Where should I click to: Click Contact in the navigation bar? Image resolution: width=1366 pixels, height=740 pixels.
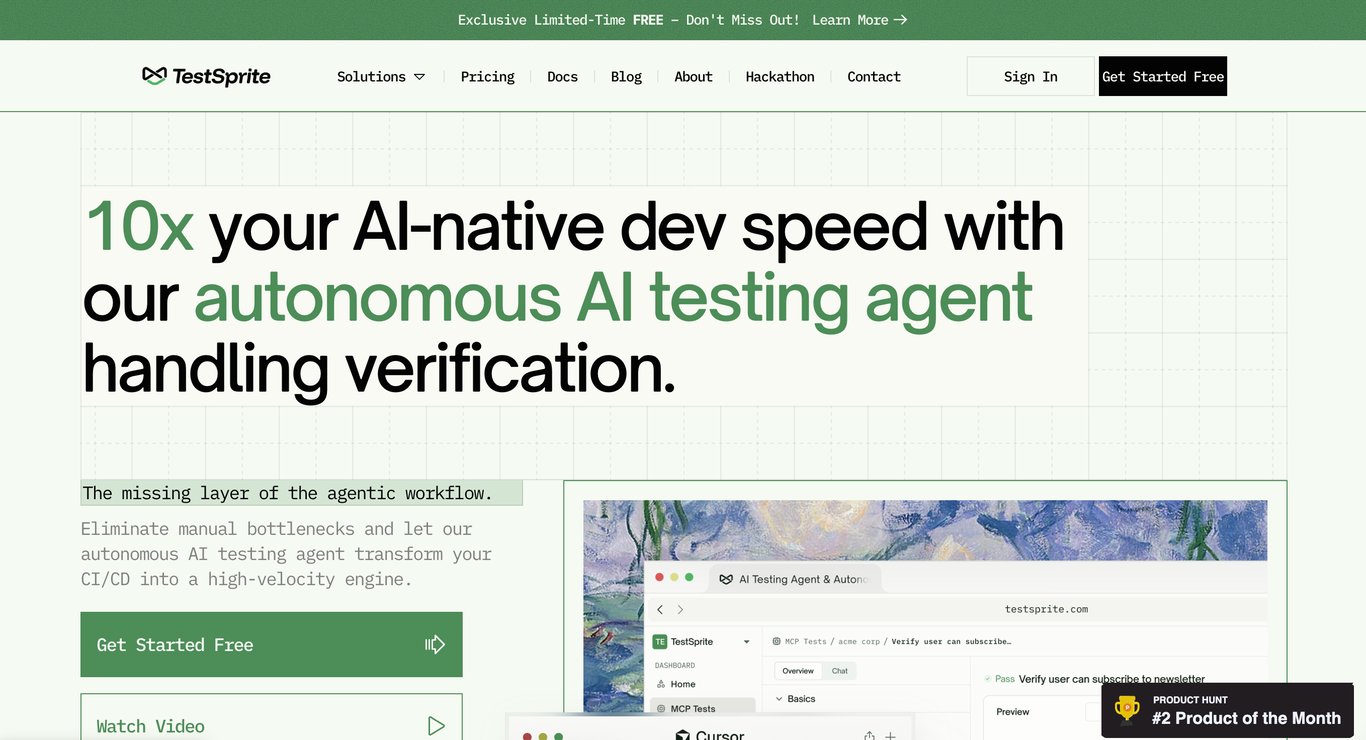874,76
